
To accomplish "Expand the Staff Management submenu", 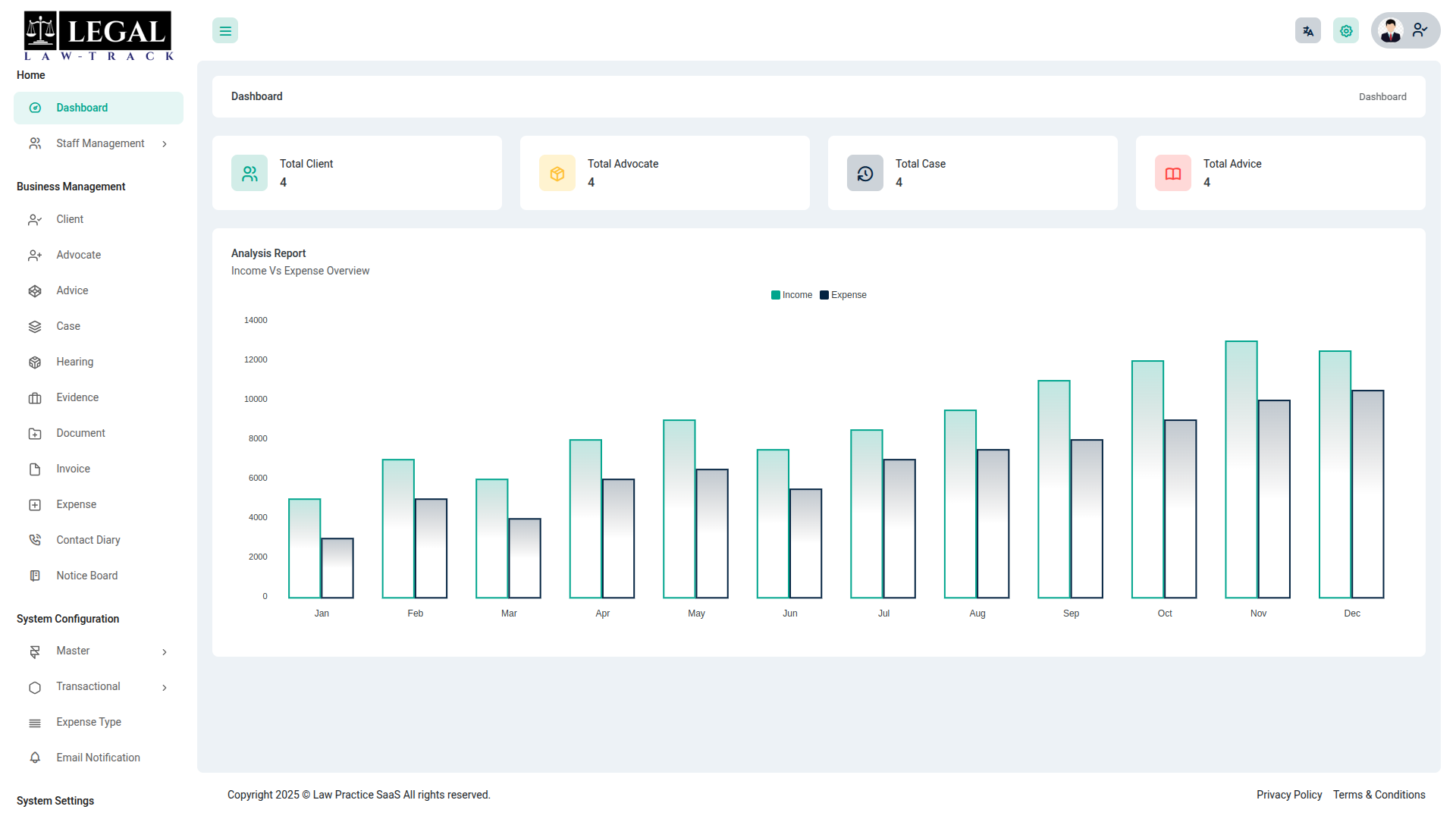I will click(x=99, y=143).
